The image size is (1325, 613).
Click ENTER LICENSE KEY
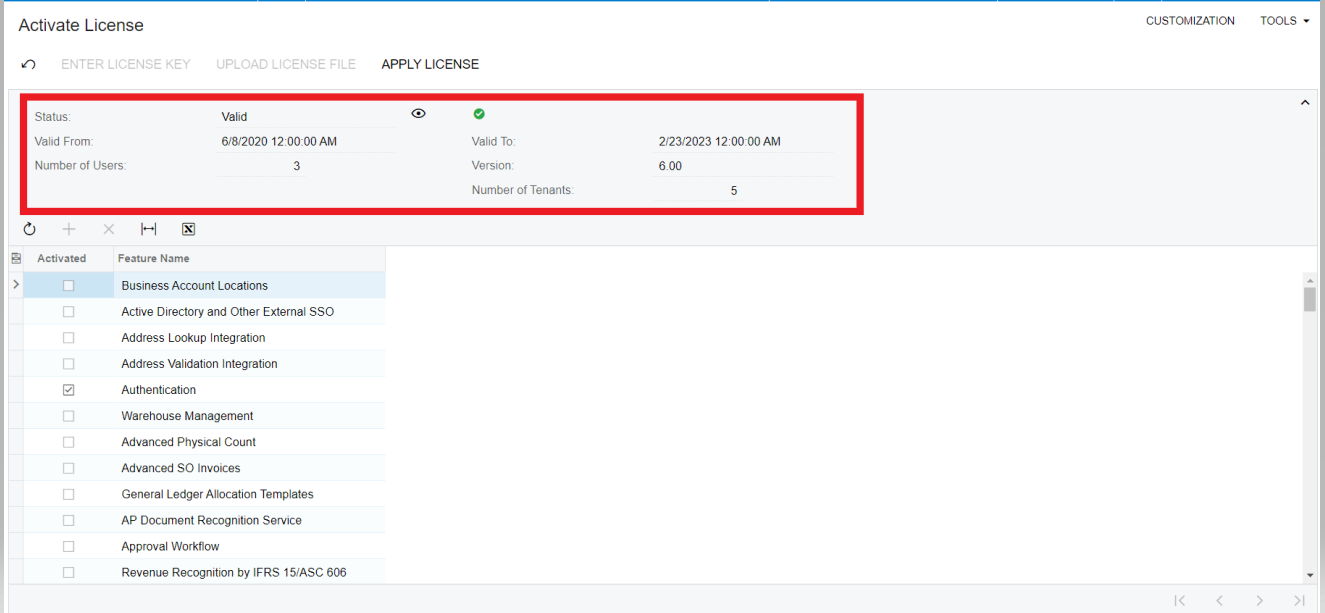pos(125,64)
